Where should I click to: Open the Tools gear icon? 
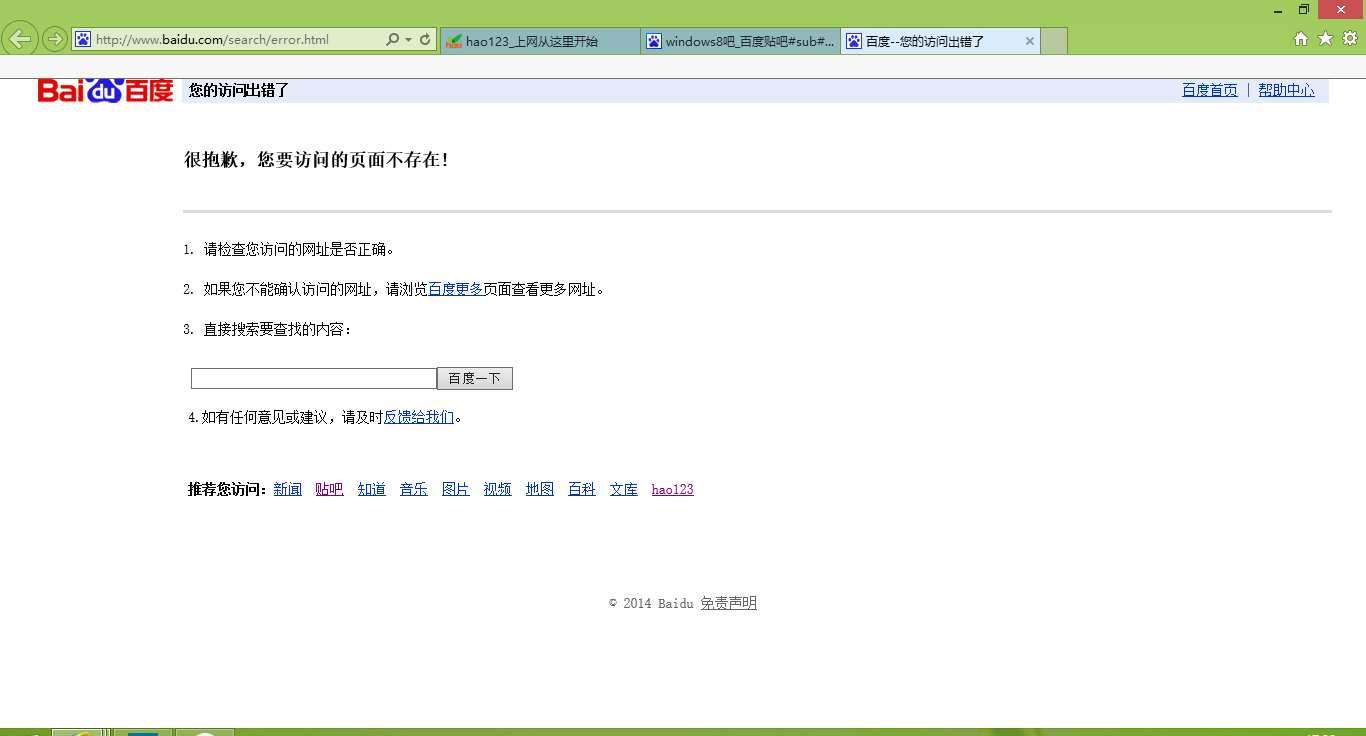point(1349,39)
